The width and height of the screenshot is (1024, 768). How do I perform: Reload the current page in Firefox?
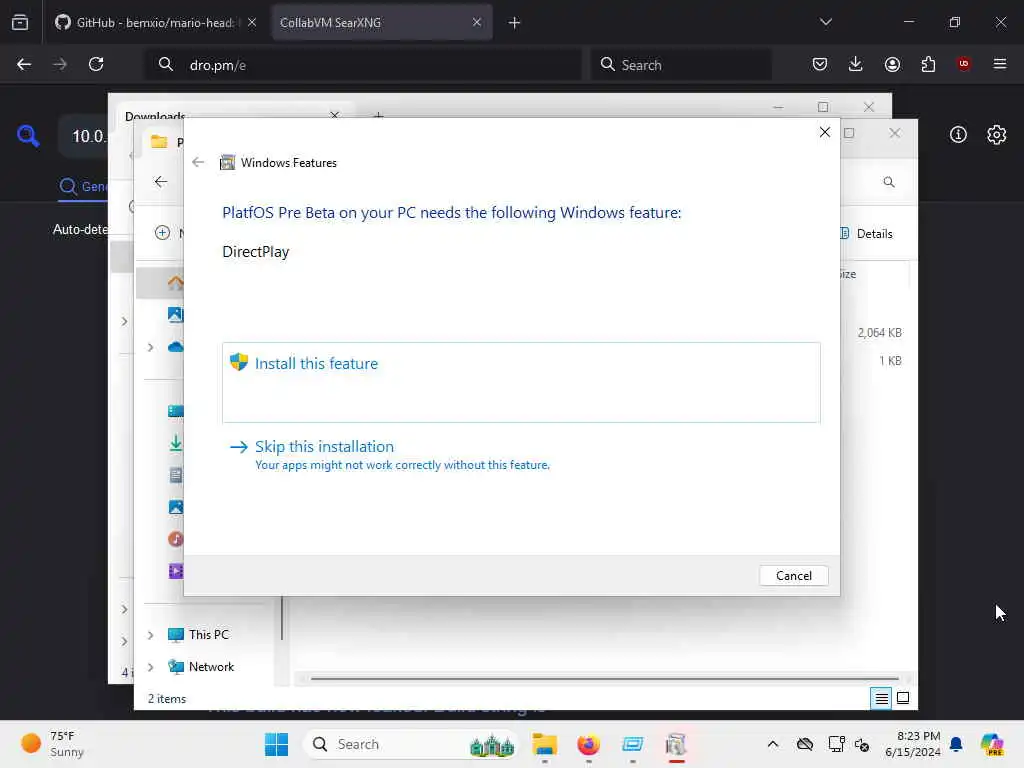96,64
